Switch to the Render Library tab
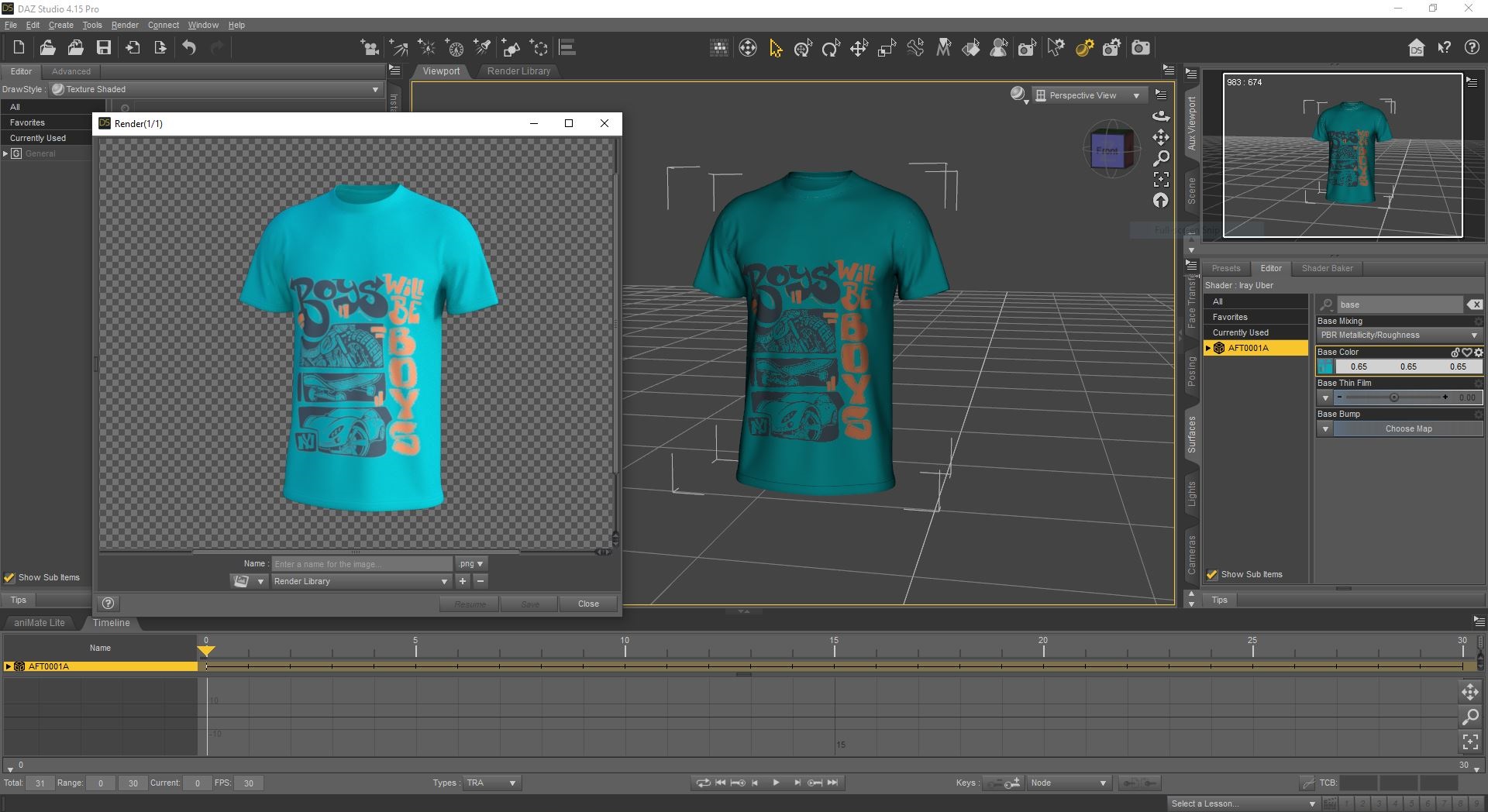The height and width of the screenshot is (812, 1488). point(518,71)
